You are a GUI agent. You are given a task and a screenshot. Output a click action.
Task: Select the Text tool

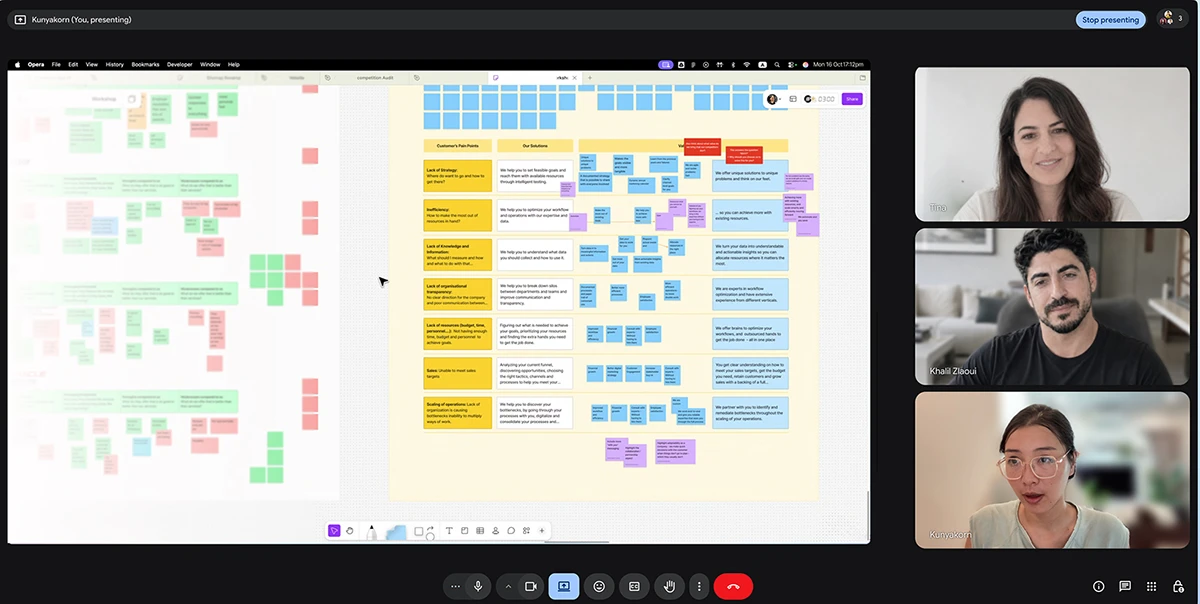[449, 531]
